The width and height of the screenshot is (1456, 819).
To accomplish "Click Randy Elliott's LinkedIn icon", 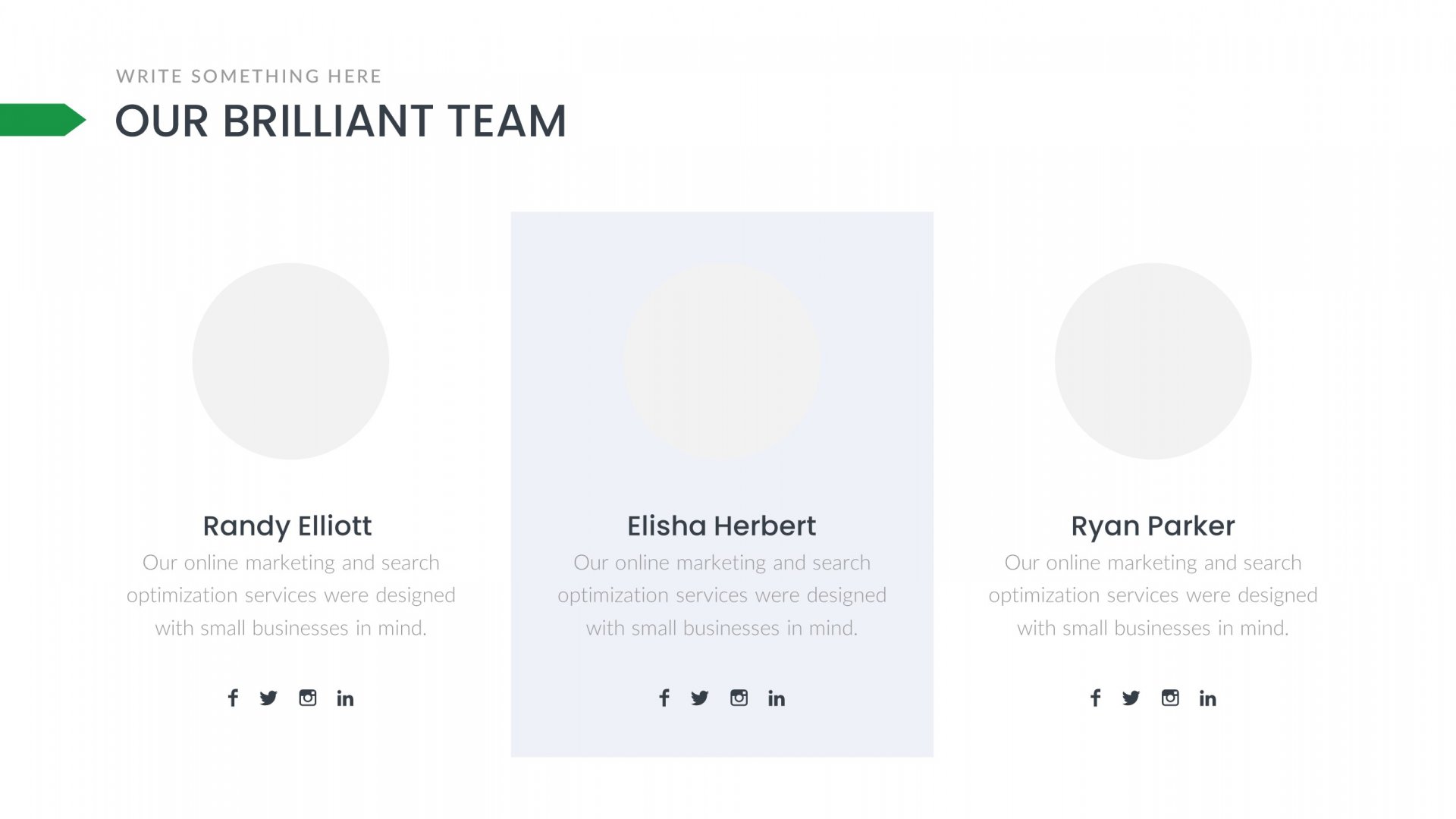I will tap(345, 698).
